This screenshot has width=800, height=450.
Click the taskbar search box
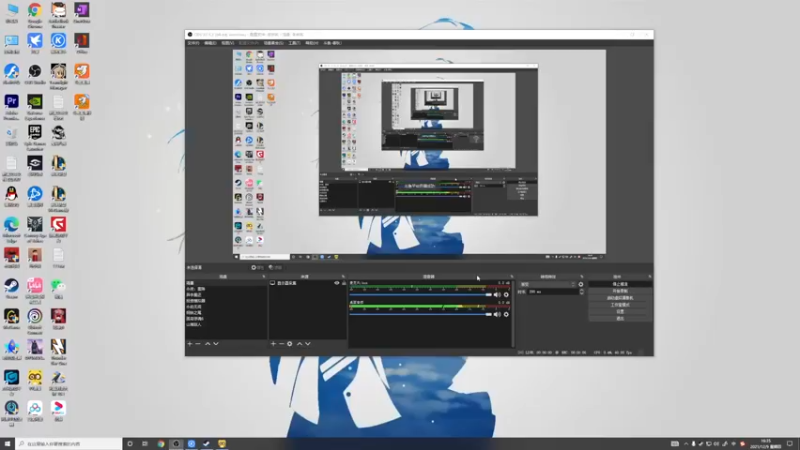pyautogui.click(x=69, y=444)
